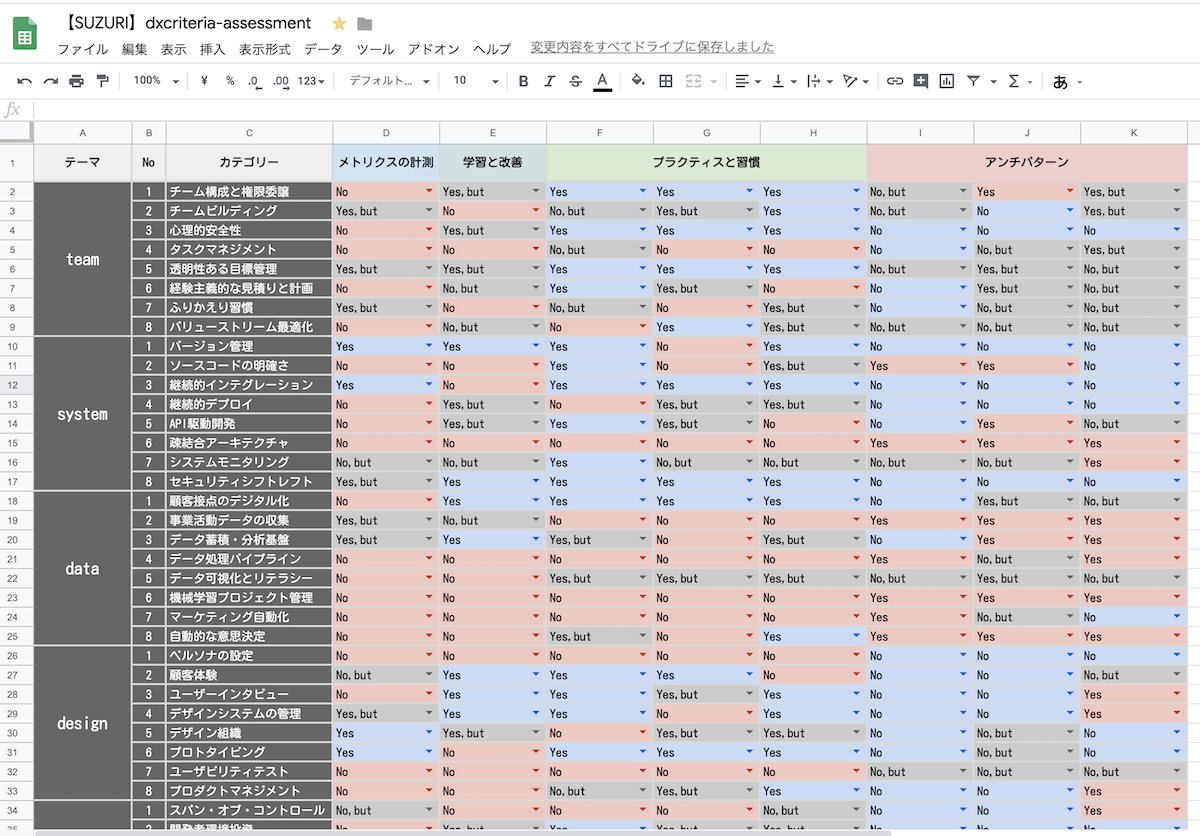1200x836 pixels.
Task: Click the formula bar input field
Action: click(600, 109)
